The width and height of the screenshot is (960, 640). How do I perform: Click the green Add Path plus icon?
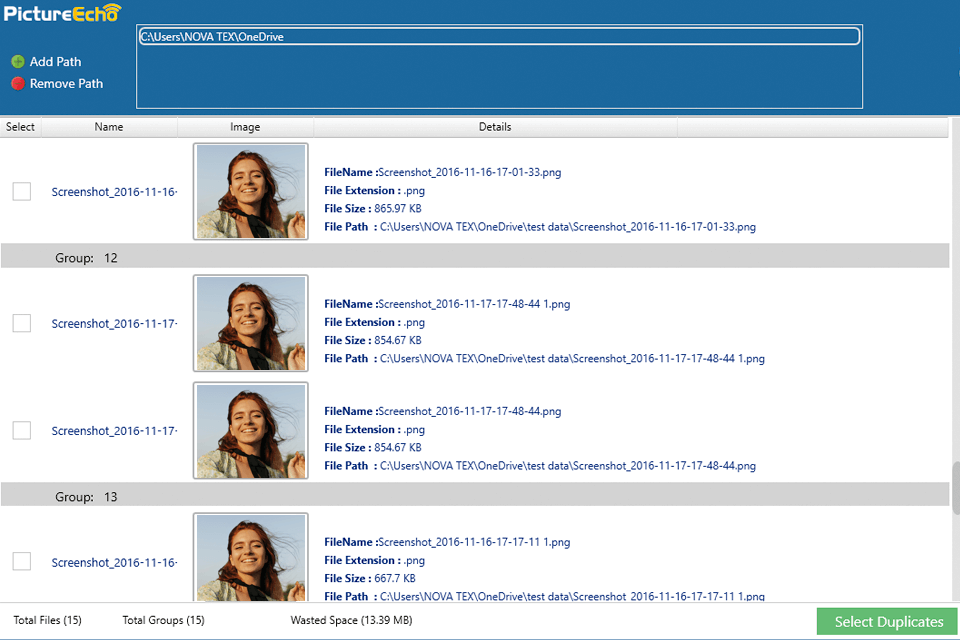tap(19, 61)
